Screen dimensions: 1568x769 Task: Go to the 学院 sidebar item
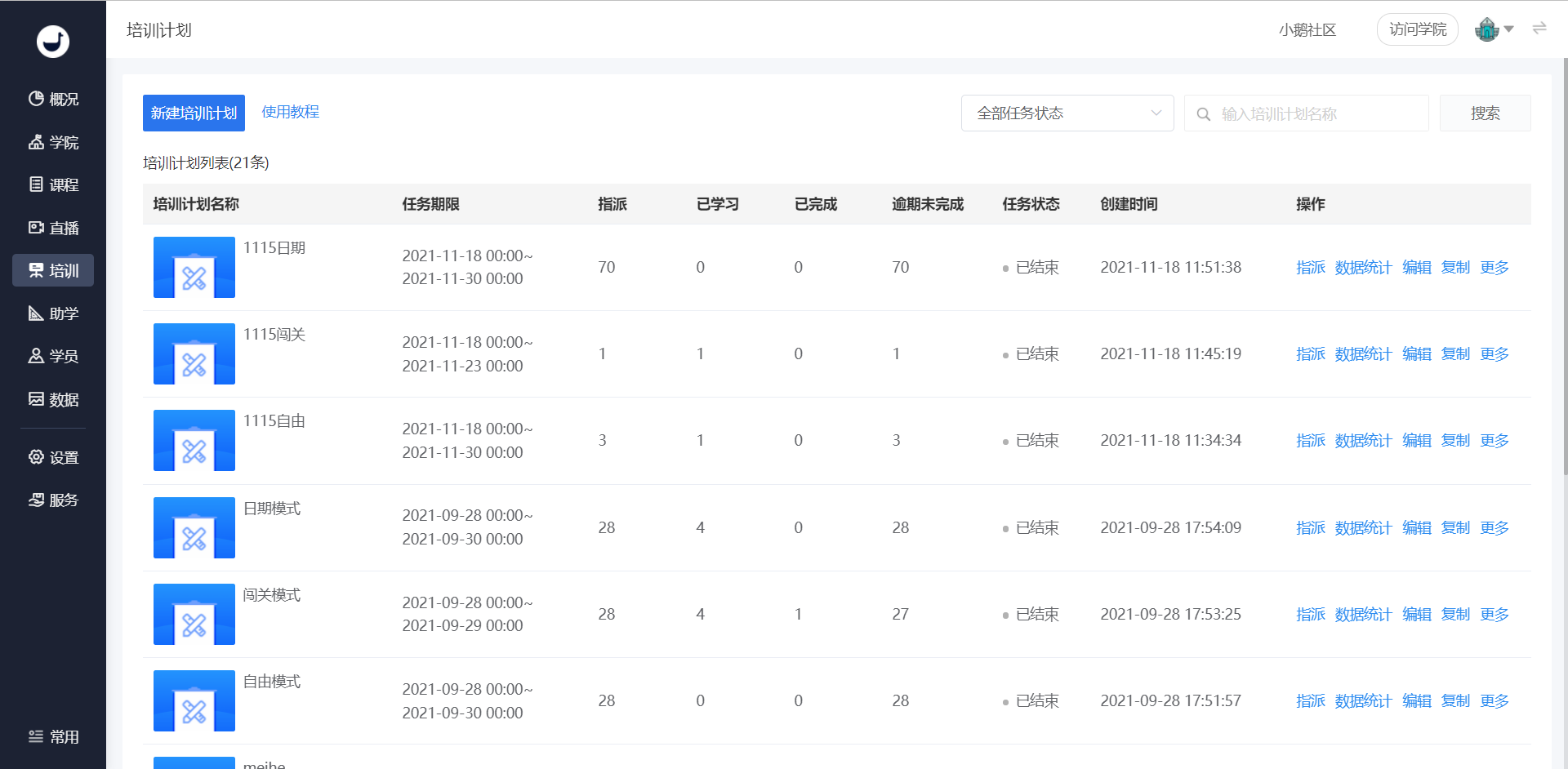point(53,142)
